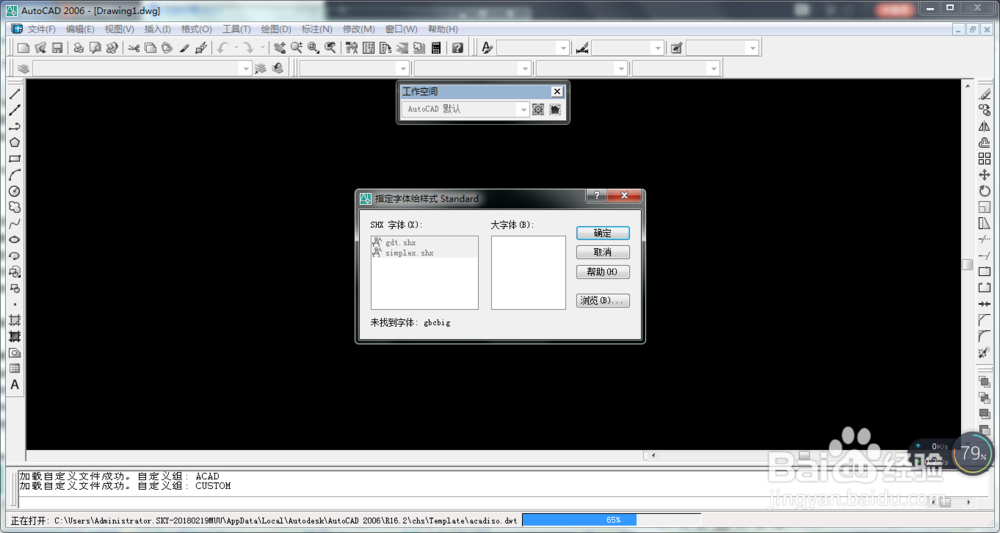Click the 65% loading progress bar
This screenshot has height=533, width=1000.
(x=611, y=520)
